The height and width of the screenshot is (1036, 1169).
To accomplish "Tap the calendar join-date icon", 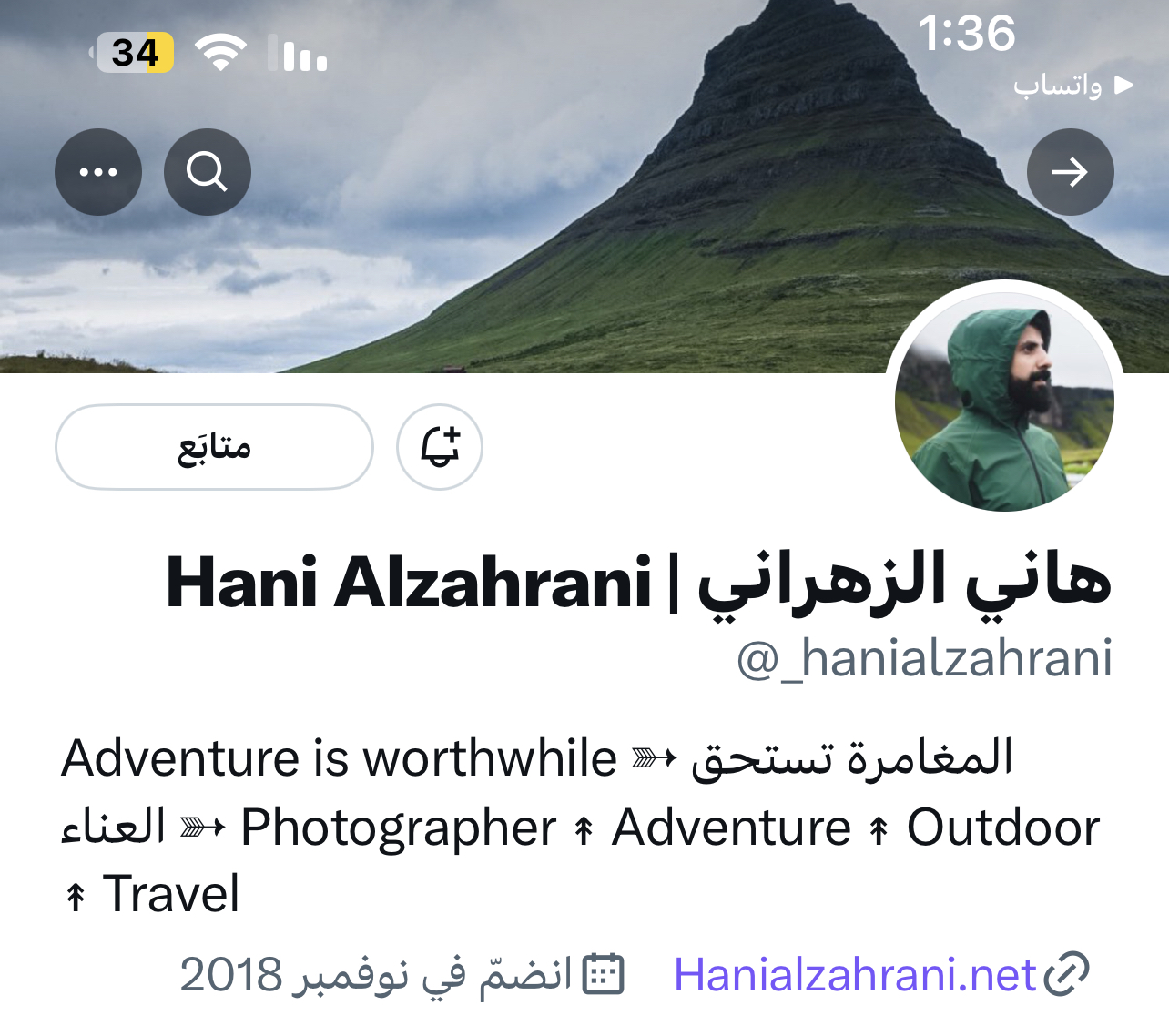I will 603,974.
